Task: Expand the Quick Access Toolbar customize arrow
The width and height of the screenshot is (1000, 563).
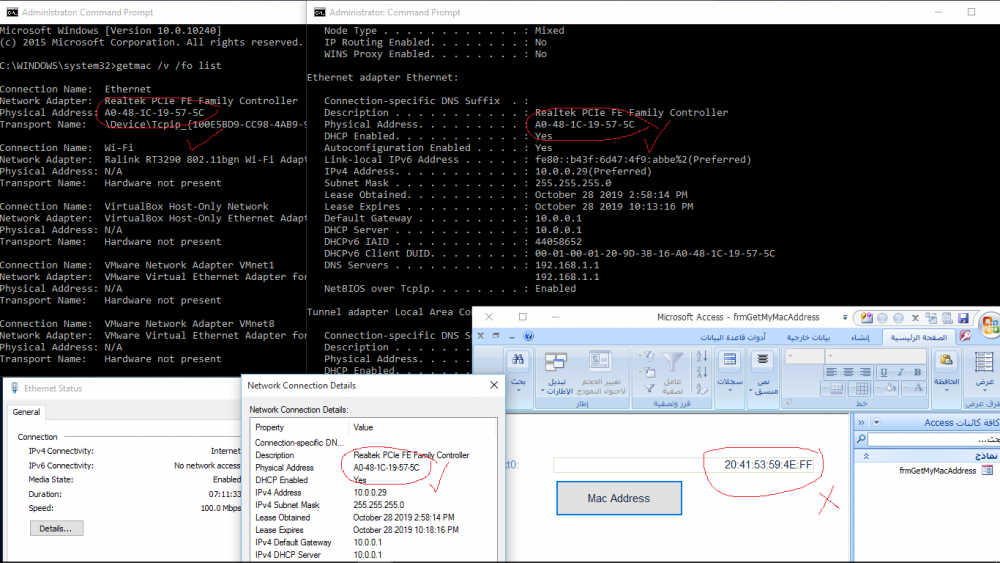Action: tap(844, 318)
